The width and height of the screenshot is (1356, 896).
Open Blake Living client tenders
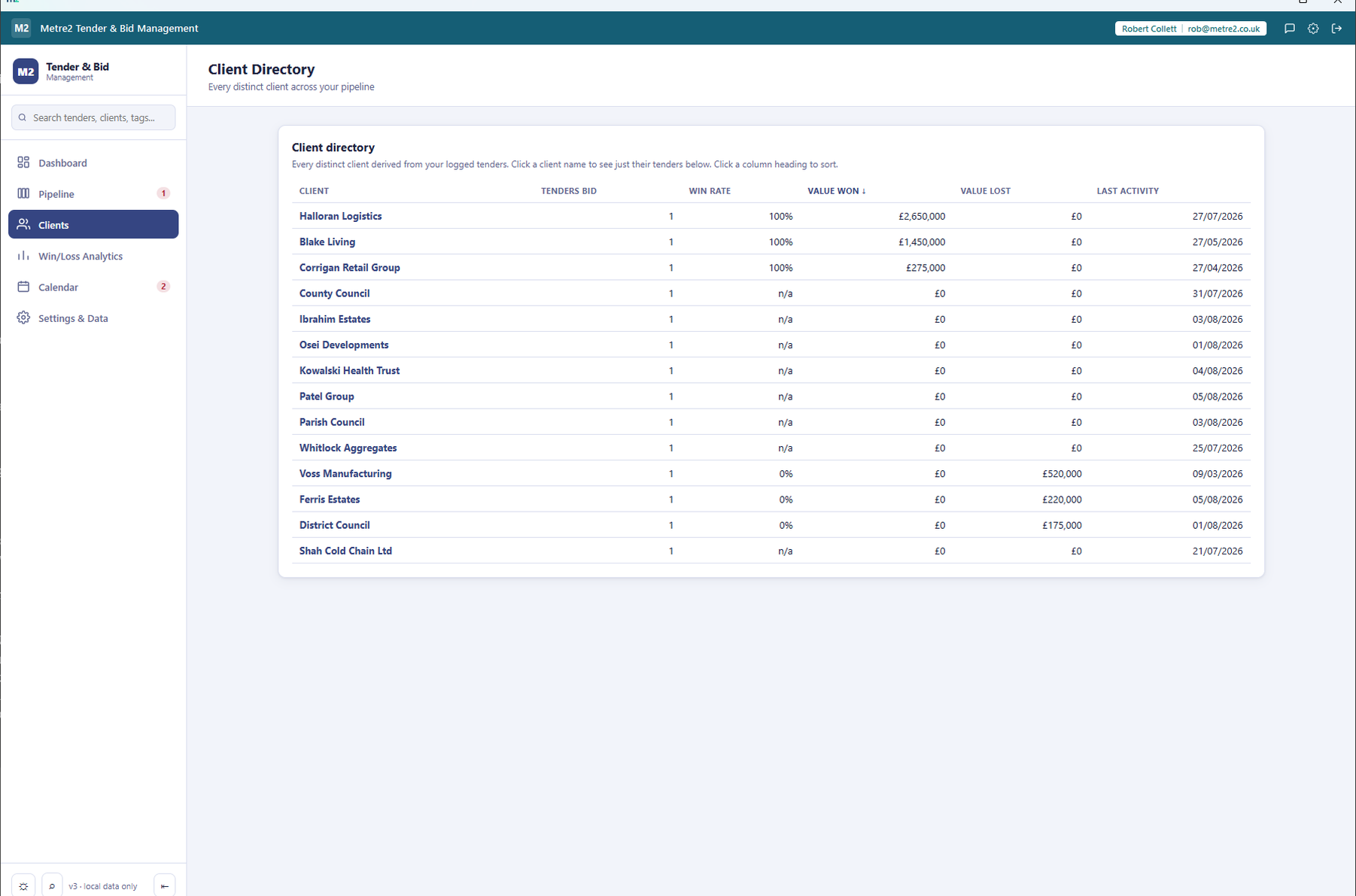[327, 241]
